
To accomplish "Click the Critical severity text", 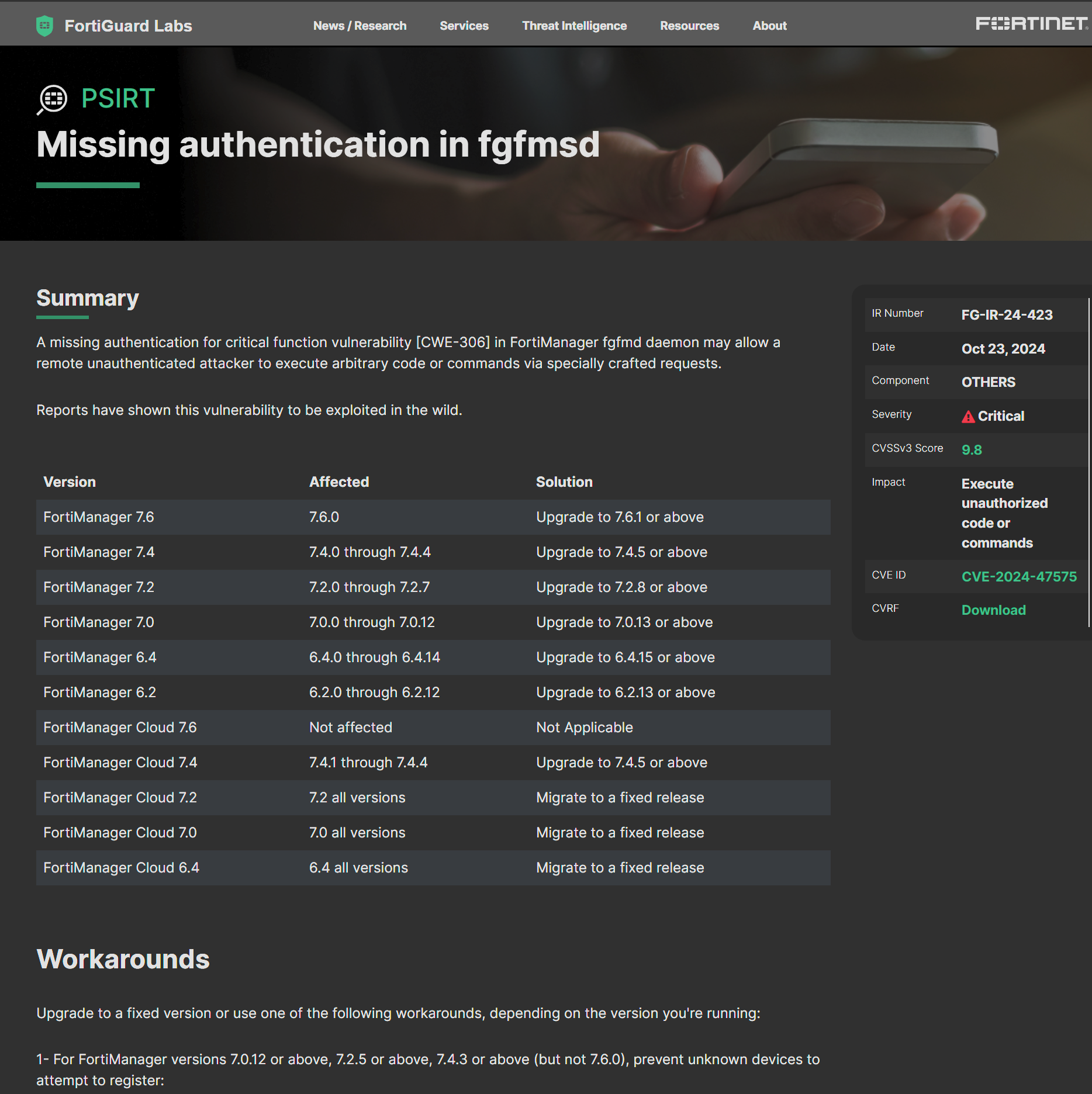I will pos(1001,416).
